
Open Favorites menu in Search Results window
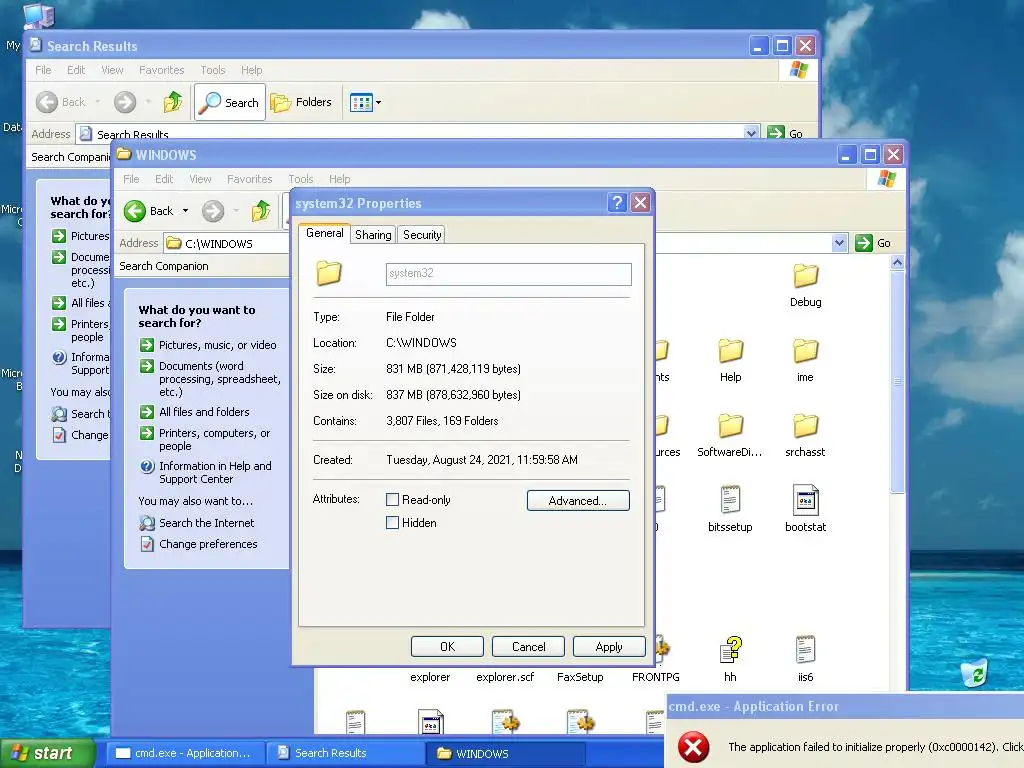click(x=161, y=70)
